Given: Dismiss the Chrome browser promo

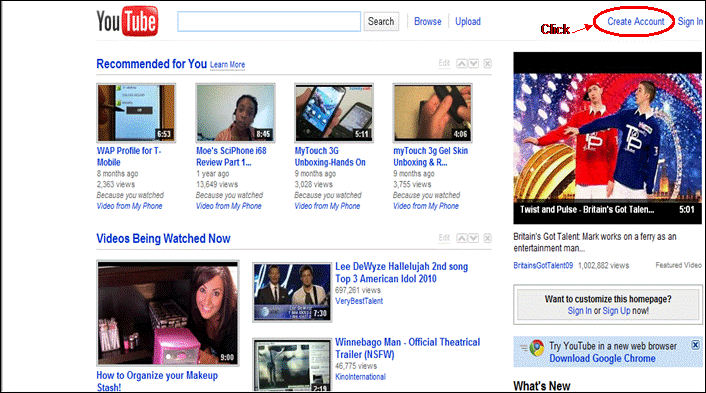Looking at the screenshot, I should 695,345.
